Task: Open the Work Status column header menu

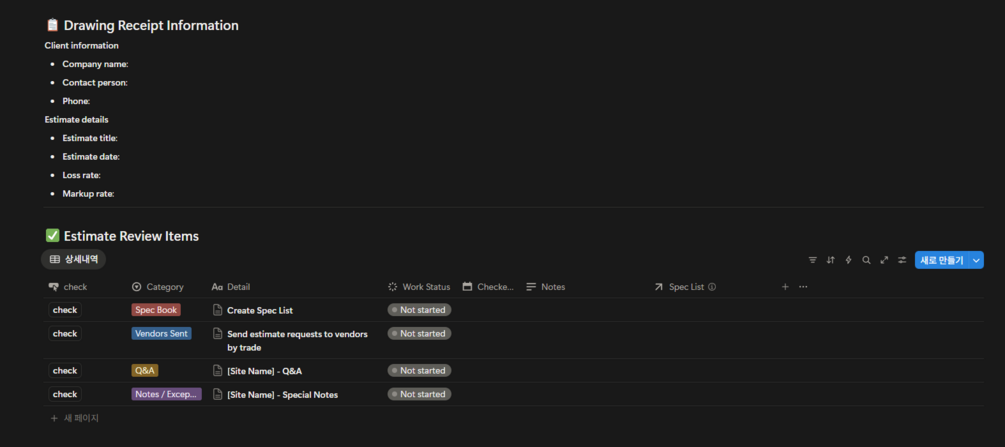Action: pyautogui.click(x=420, y=287)
